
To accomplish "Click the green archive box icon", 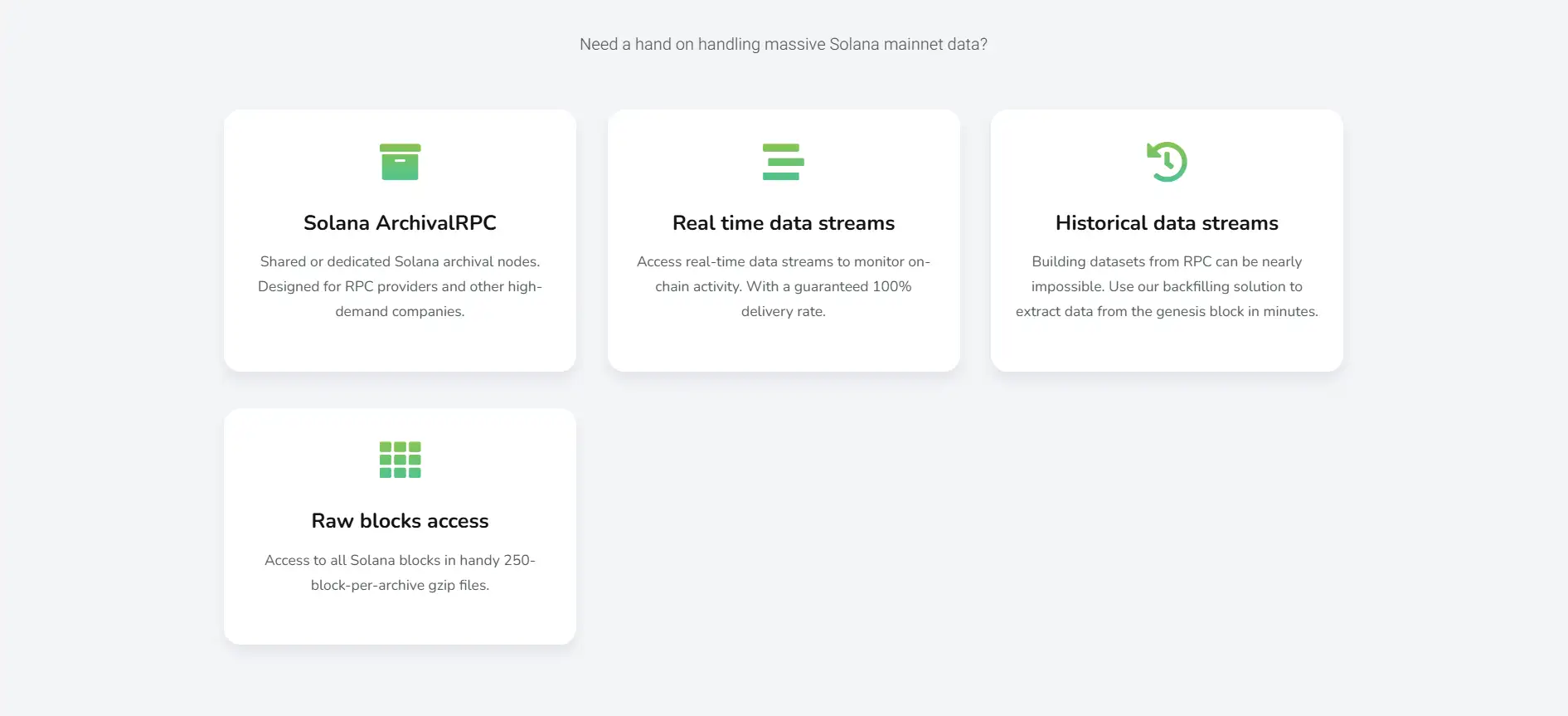I will point(400,162).
